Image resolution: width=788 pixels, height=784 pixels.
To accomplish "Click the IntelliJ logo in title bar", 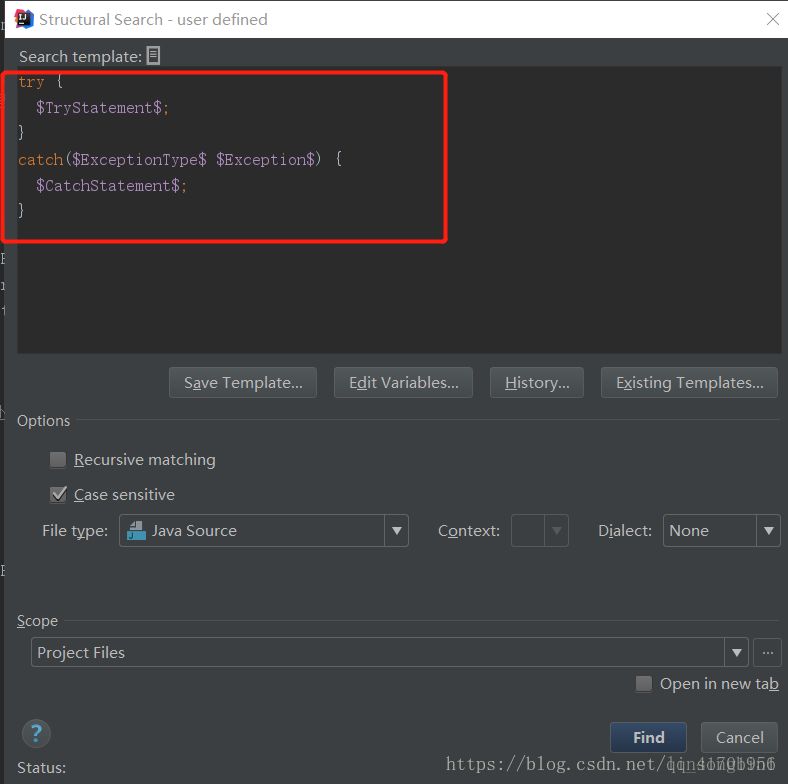I will coord(24,19).
